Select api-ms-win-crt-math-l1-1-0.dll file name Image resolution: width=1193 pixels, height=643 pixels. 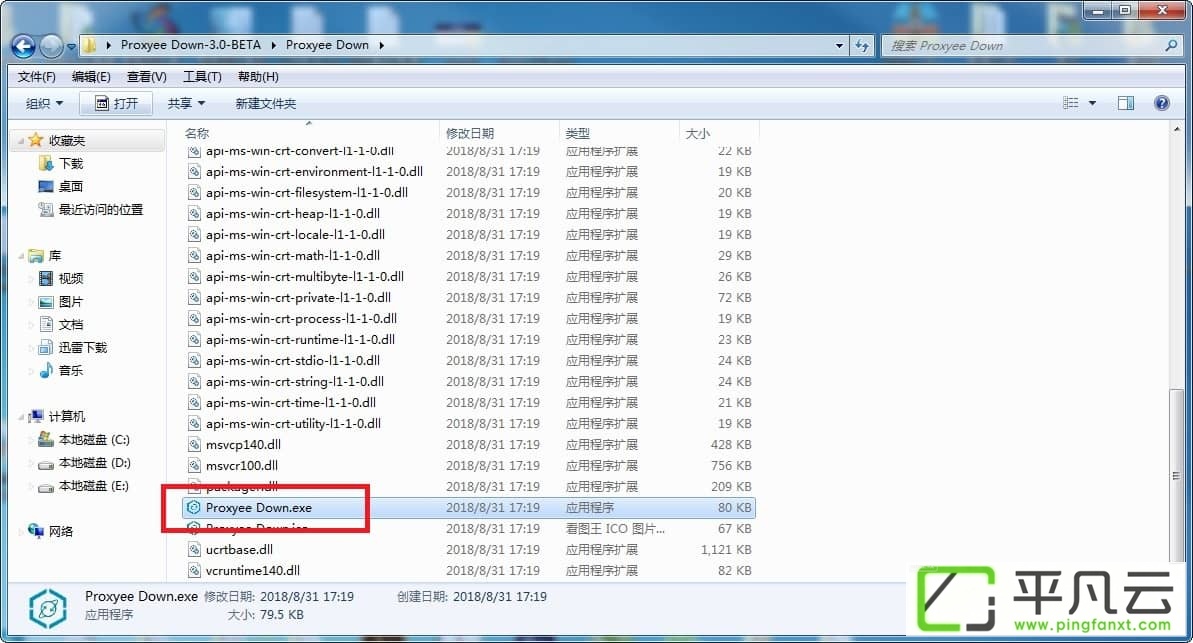tap(293, 256)
